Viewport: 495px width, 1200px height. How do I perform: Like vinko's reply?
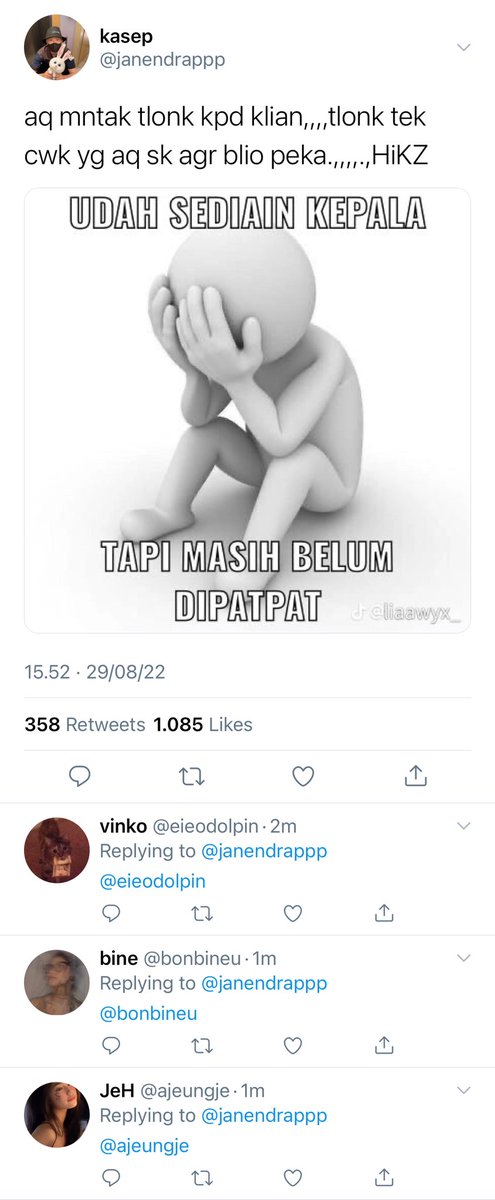[292, 913]
